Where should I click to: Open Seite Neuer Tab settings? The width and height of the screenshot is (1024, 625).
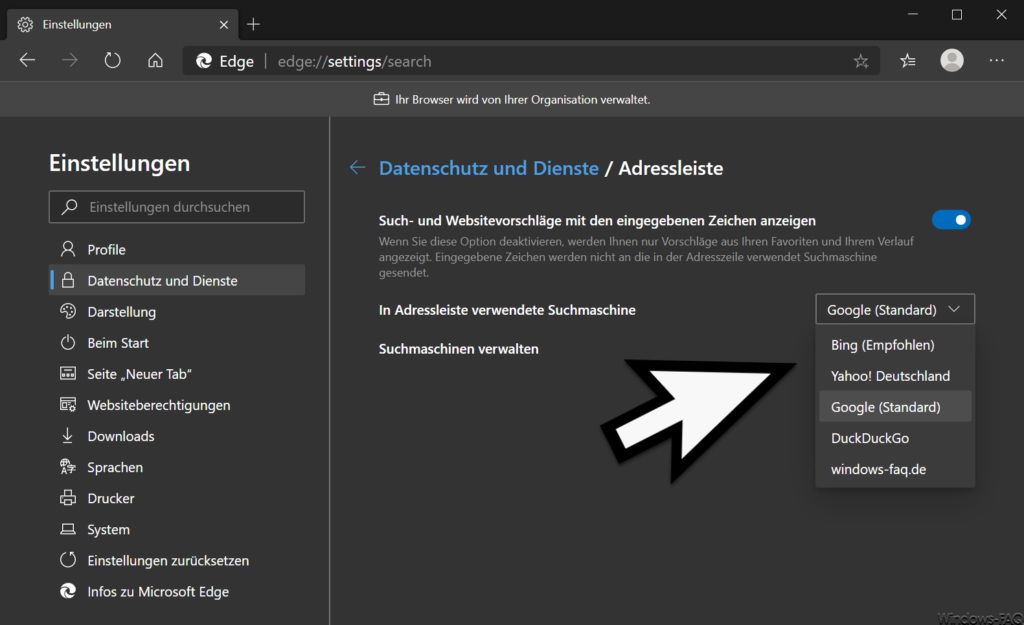(x=177, y=374)
